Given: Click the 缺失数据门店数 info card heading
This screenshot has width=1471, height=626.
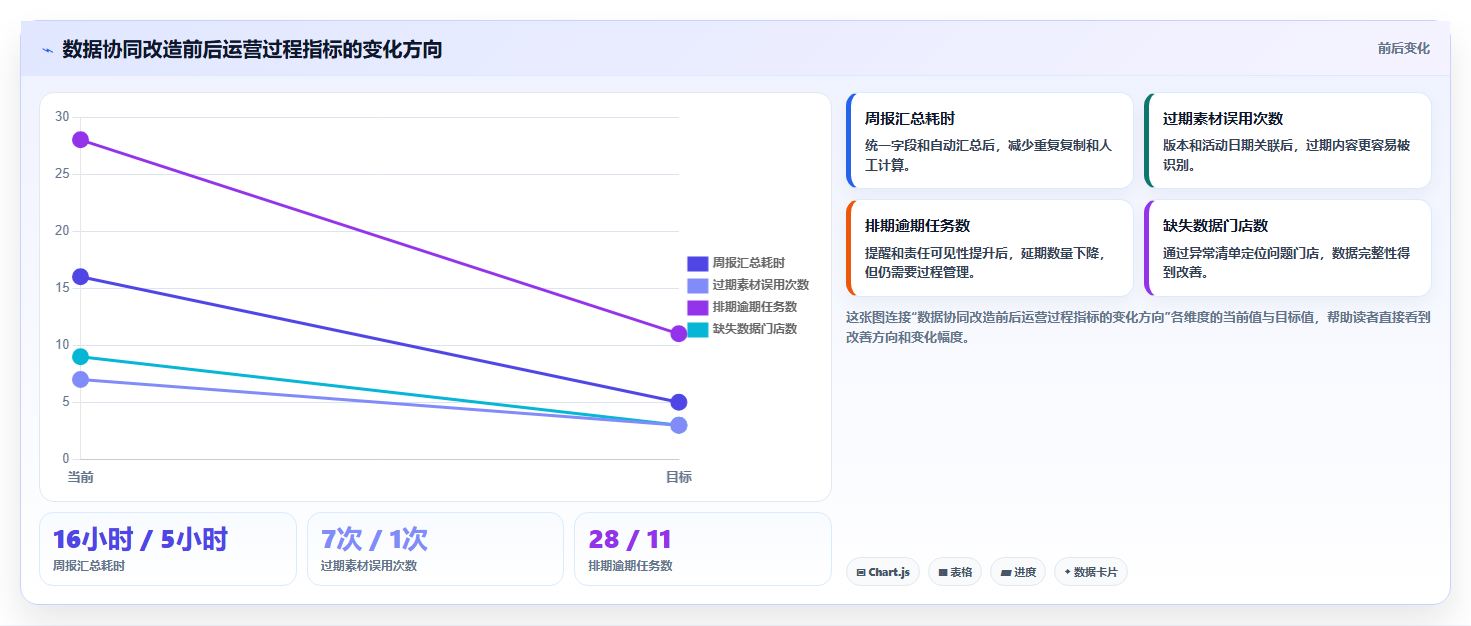Looking at the screenshot, I should 1216,226.
